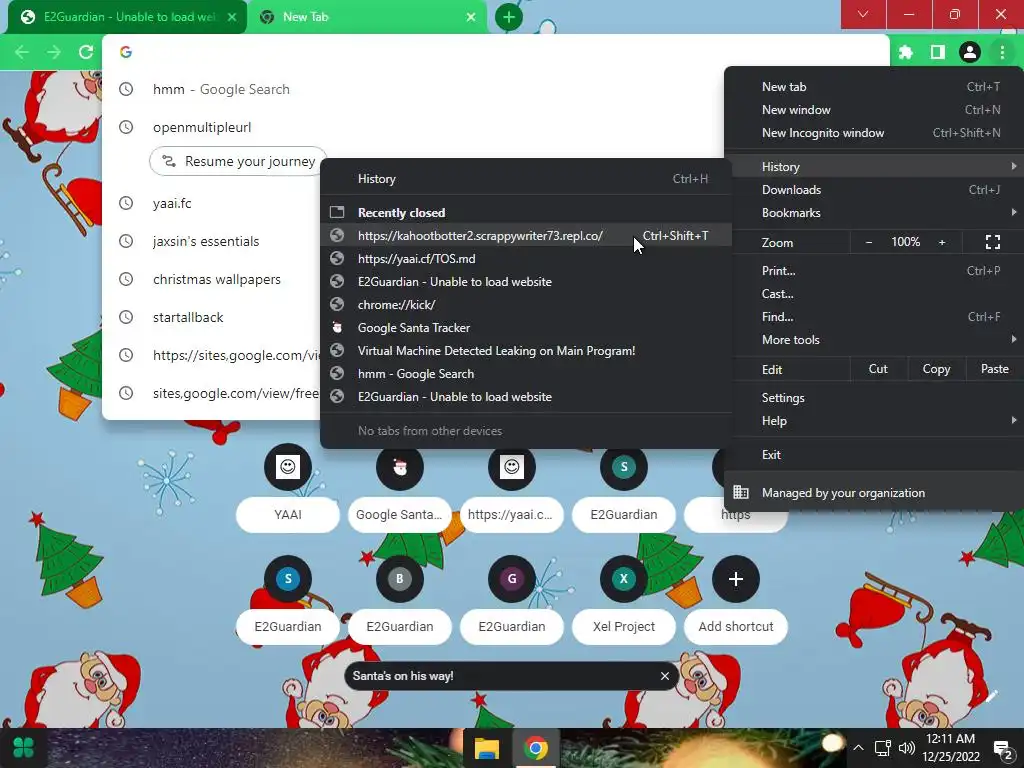Open the network tray icon
Viewport: 1024px width, 768px height.
[883, 748]
